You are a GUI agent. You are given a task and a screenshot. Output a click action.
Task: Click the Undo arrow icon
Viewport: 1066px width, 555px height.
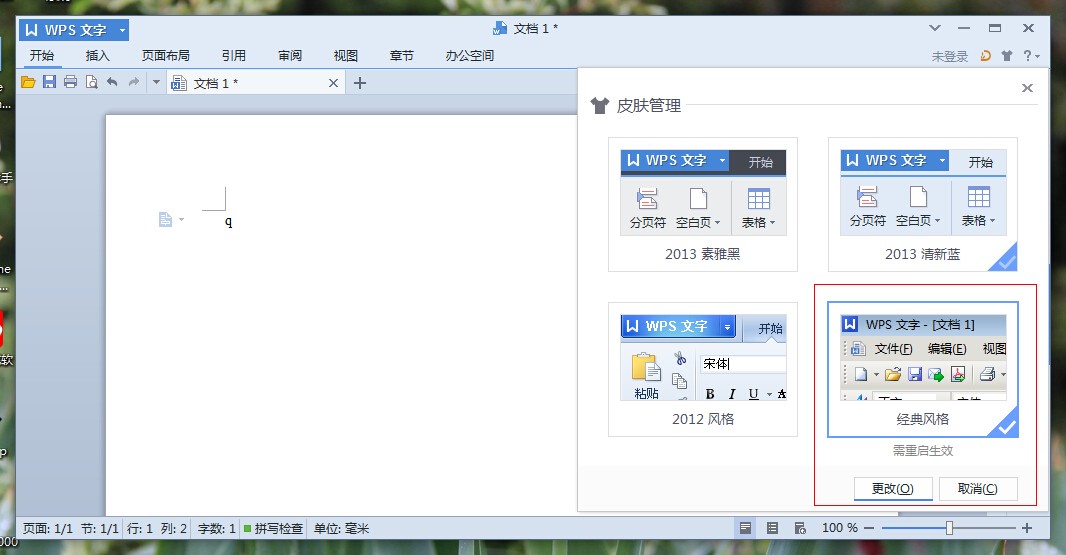pos(112,83)
